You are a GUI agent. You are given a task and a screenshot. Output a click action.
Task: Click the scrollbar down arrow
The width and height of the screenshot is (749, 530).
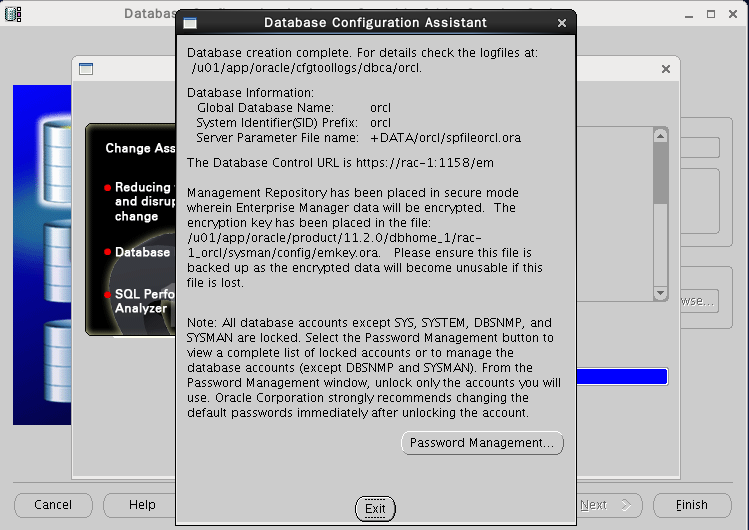[x=660, y=293]
